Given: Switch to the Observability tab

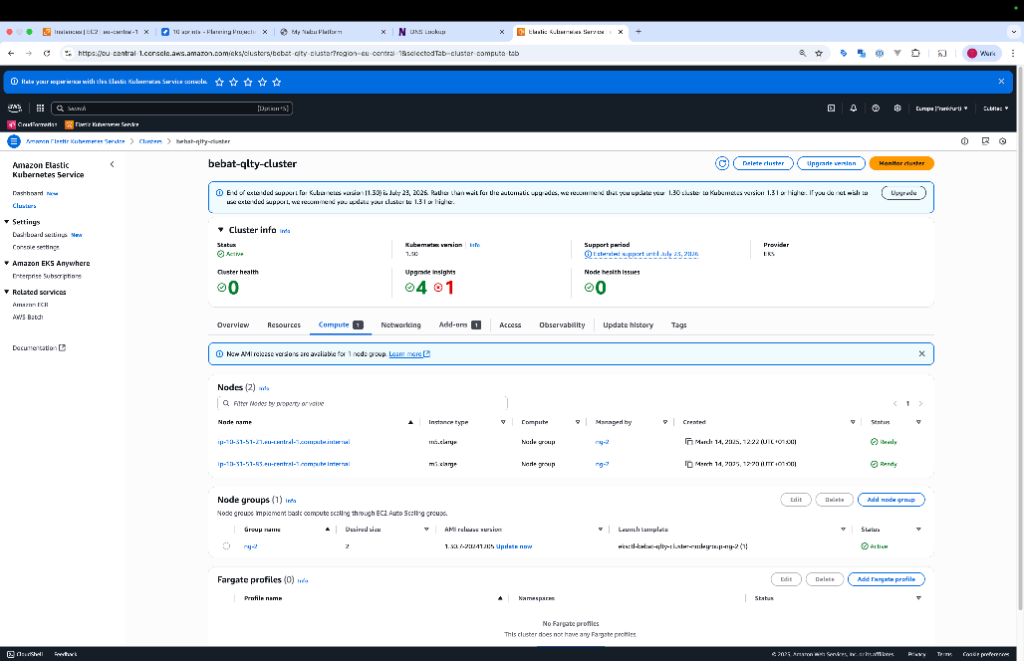Looking at the screenshot, I should tap(562, 325).
